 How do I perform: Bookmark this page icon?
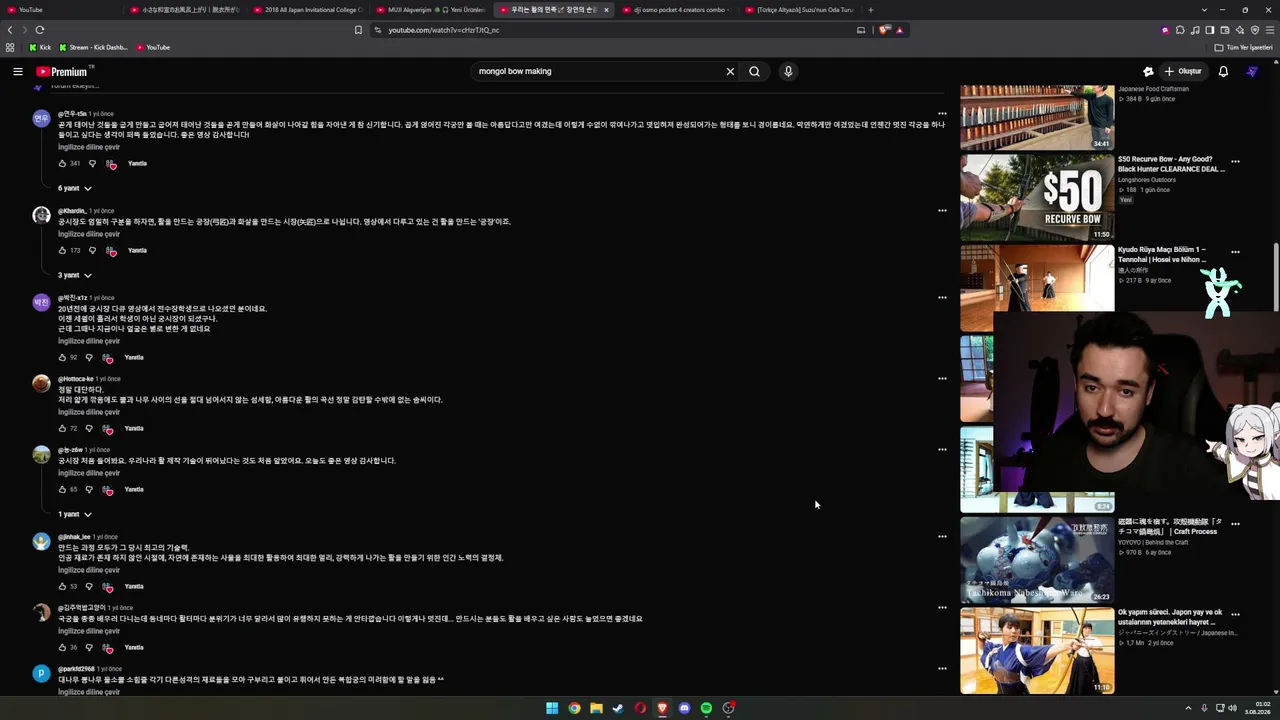pyautogui.click(x=358, y=30)
